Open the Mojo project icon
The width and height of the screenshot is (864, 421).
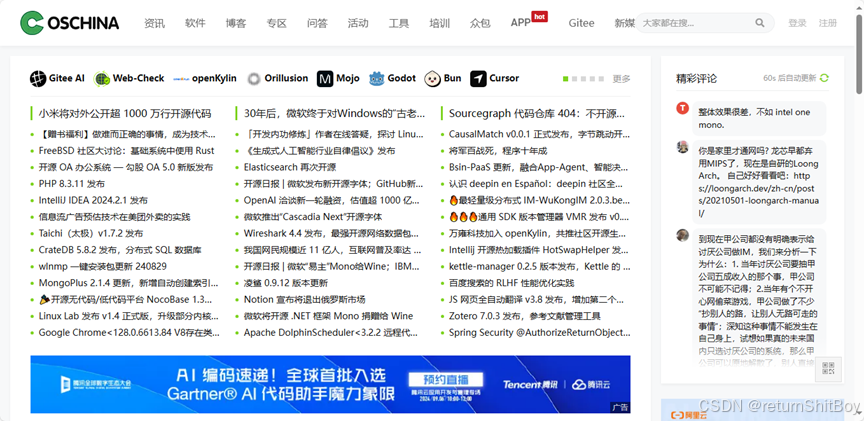point(325,79)
